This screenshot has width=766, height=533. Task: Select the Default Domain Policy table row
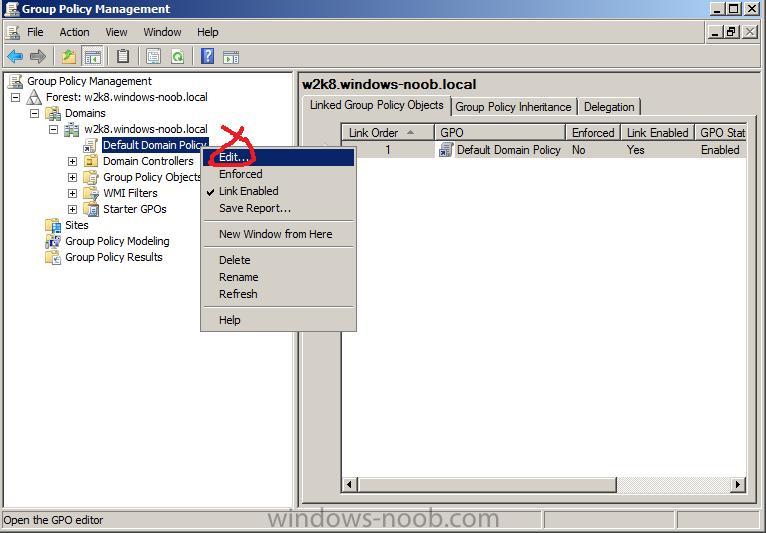point(544,150)
